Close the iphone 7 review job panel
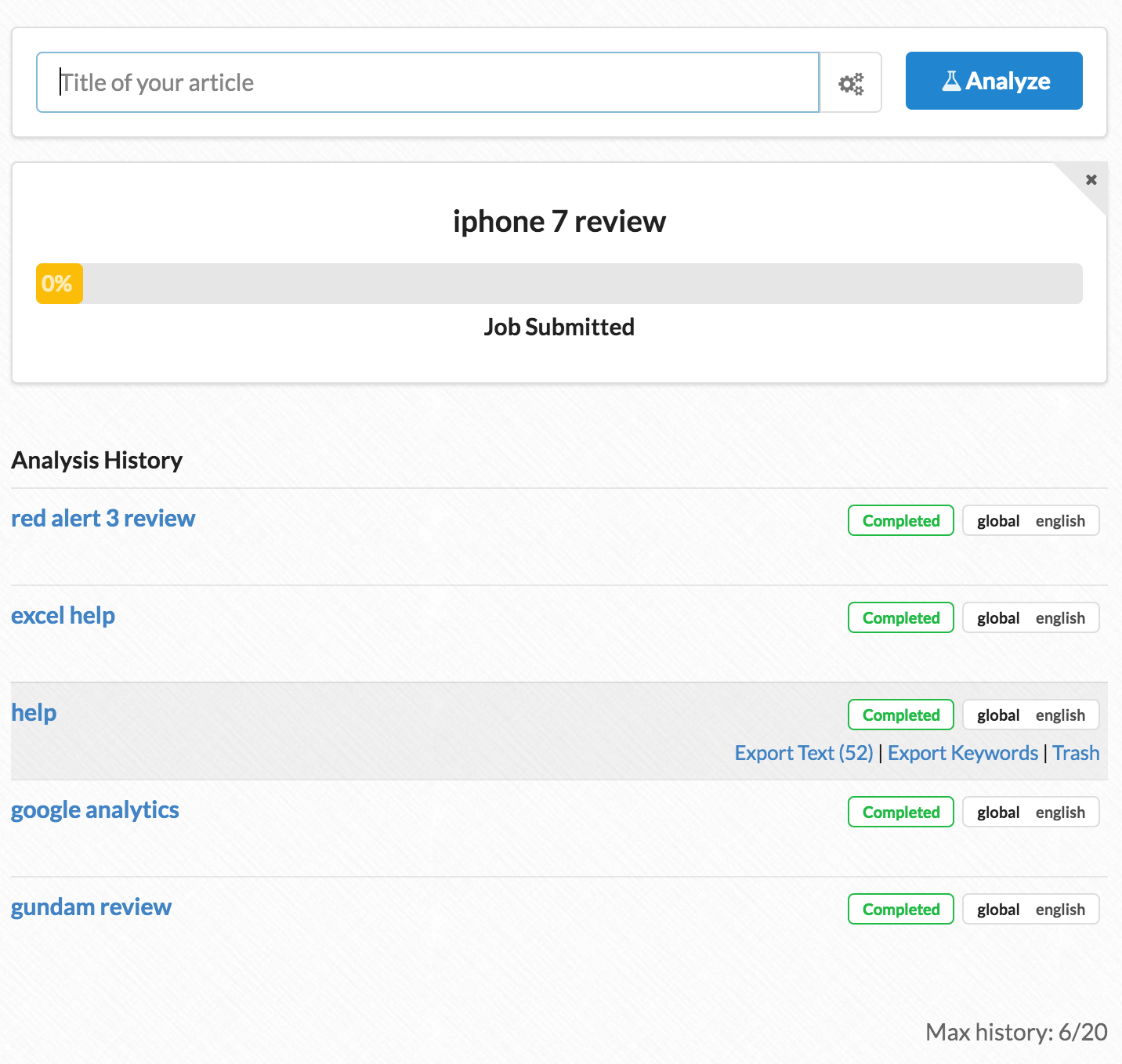 coord(1091,179)
